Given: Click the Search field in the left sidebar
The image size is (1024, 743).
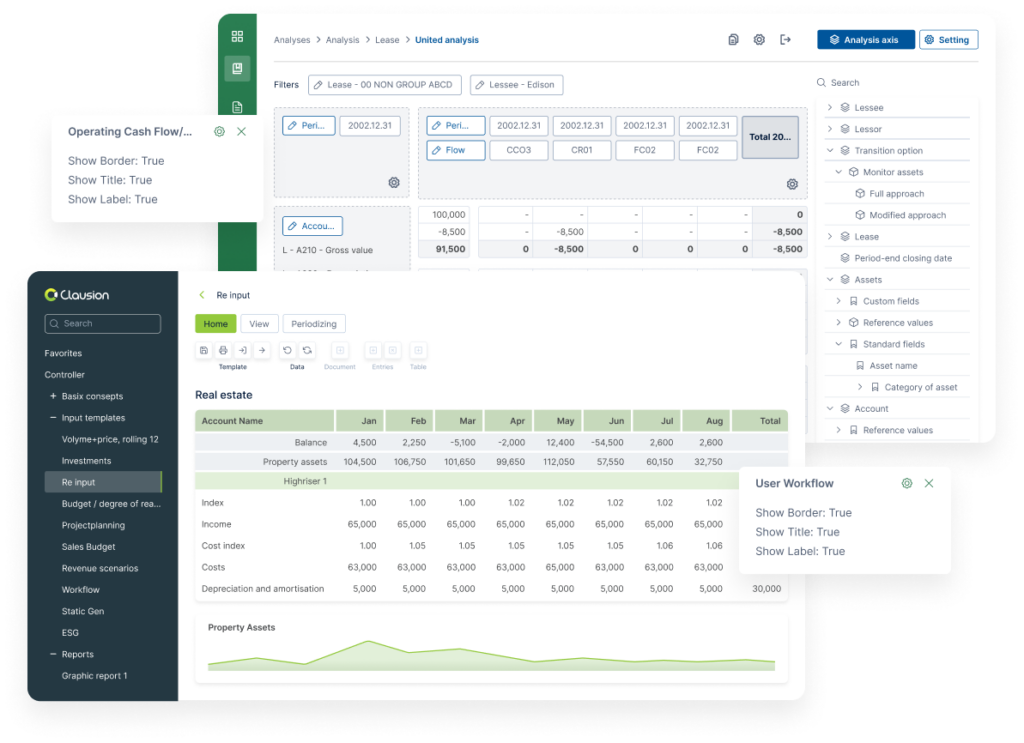Looking at the screenshot, I should pyautogui.click(x=102, y=324).
